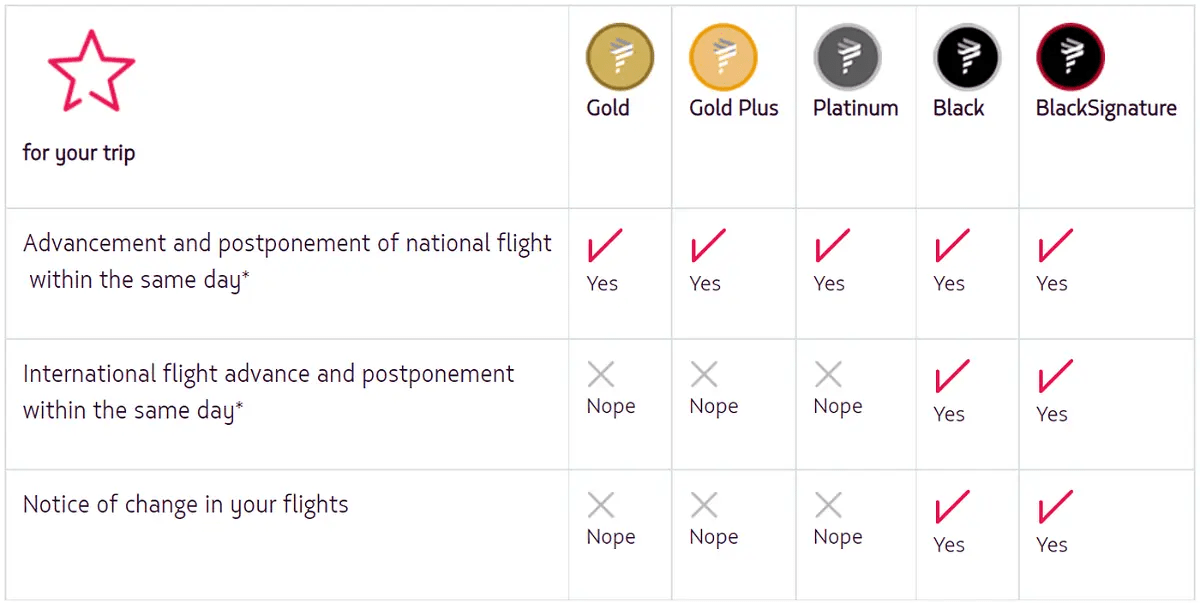Select the BlackSignature column header label
This screenshot has height=603, width=1200.
pyautogui.click(x=1106, y=108)
